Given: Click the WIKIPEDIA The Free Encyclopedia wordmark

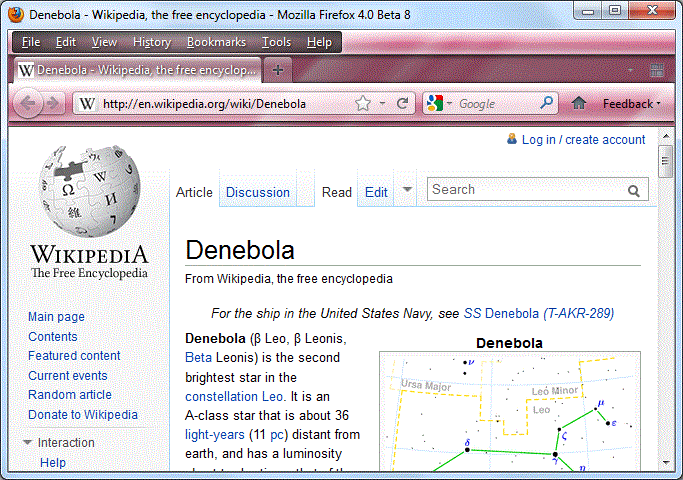Looking at the screenshot, I should pyautogui.click(x=89, y=261).
